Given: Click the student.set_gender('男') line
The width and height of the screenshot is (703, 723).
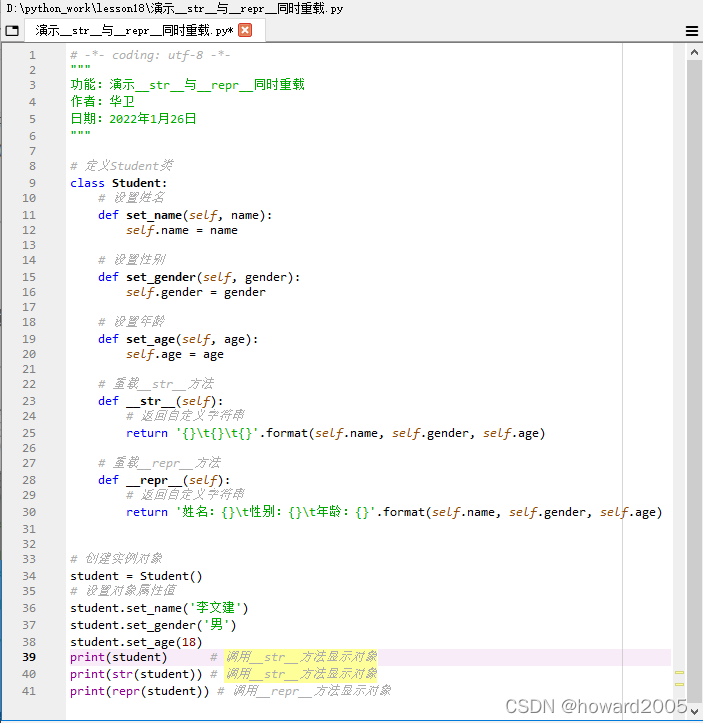Looking at the screenshot, I should tap(153, 625).
